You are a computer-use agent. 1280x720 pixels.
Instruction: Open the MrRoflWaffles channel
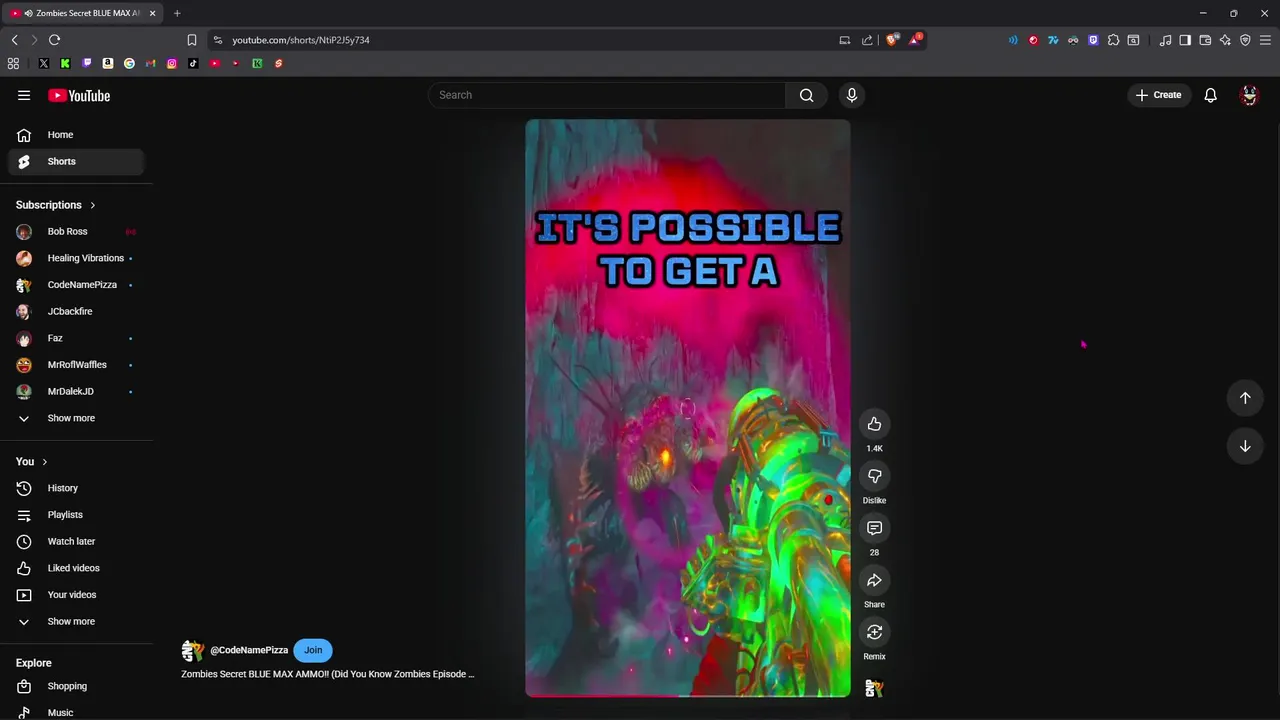click(76, 365)
